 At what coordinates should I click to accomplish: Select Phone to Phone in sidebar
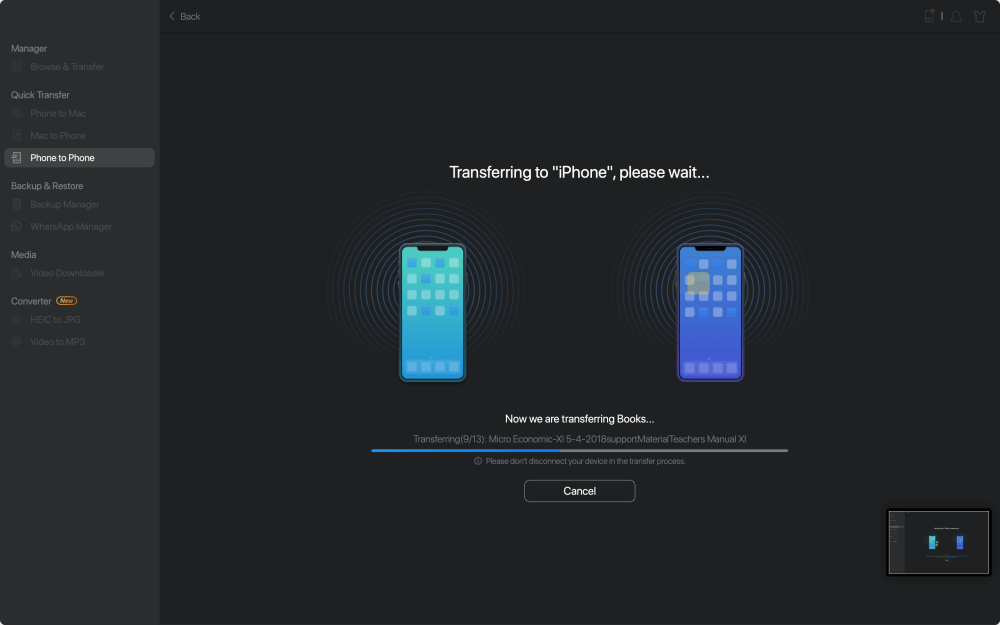point(62,158)
